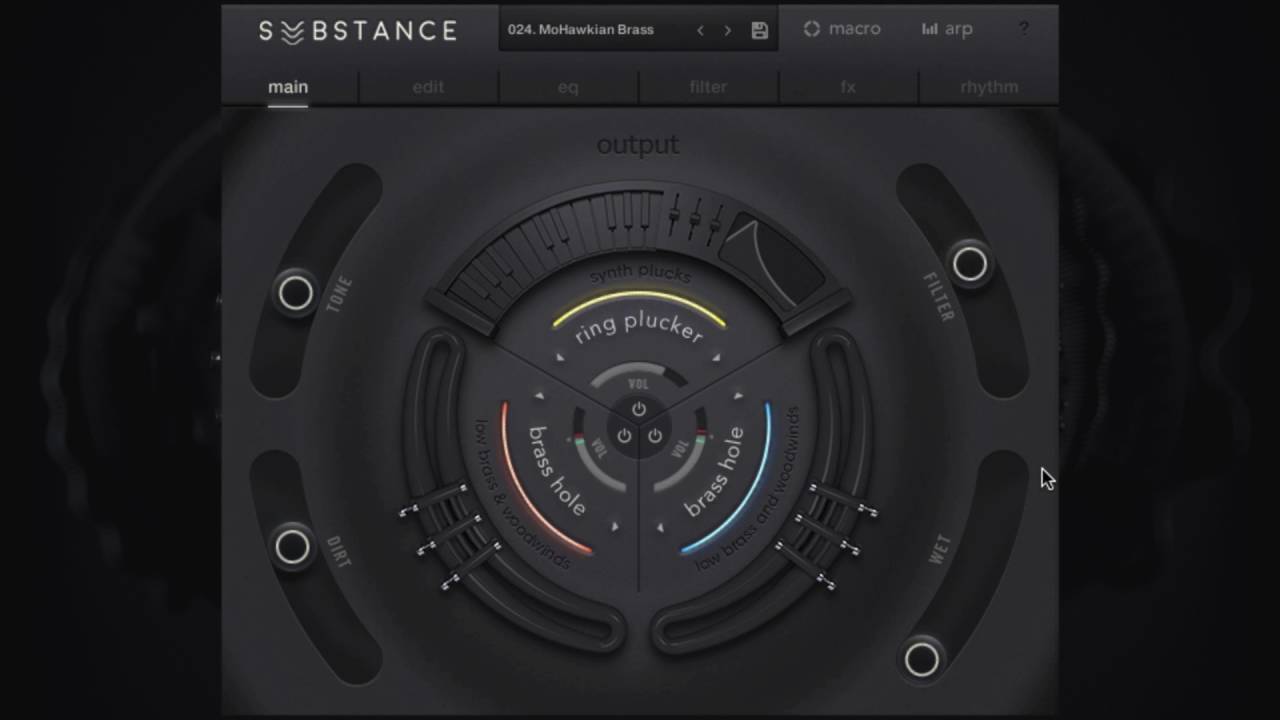Go to the previous preset arrow
The height and width of the screenshot is (720, 1280).
coord(700,30)
